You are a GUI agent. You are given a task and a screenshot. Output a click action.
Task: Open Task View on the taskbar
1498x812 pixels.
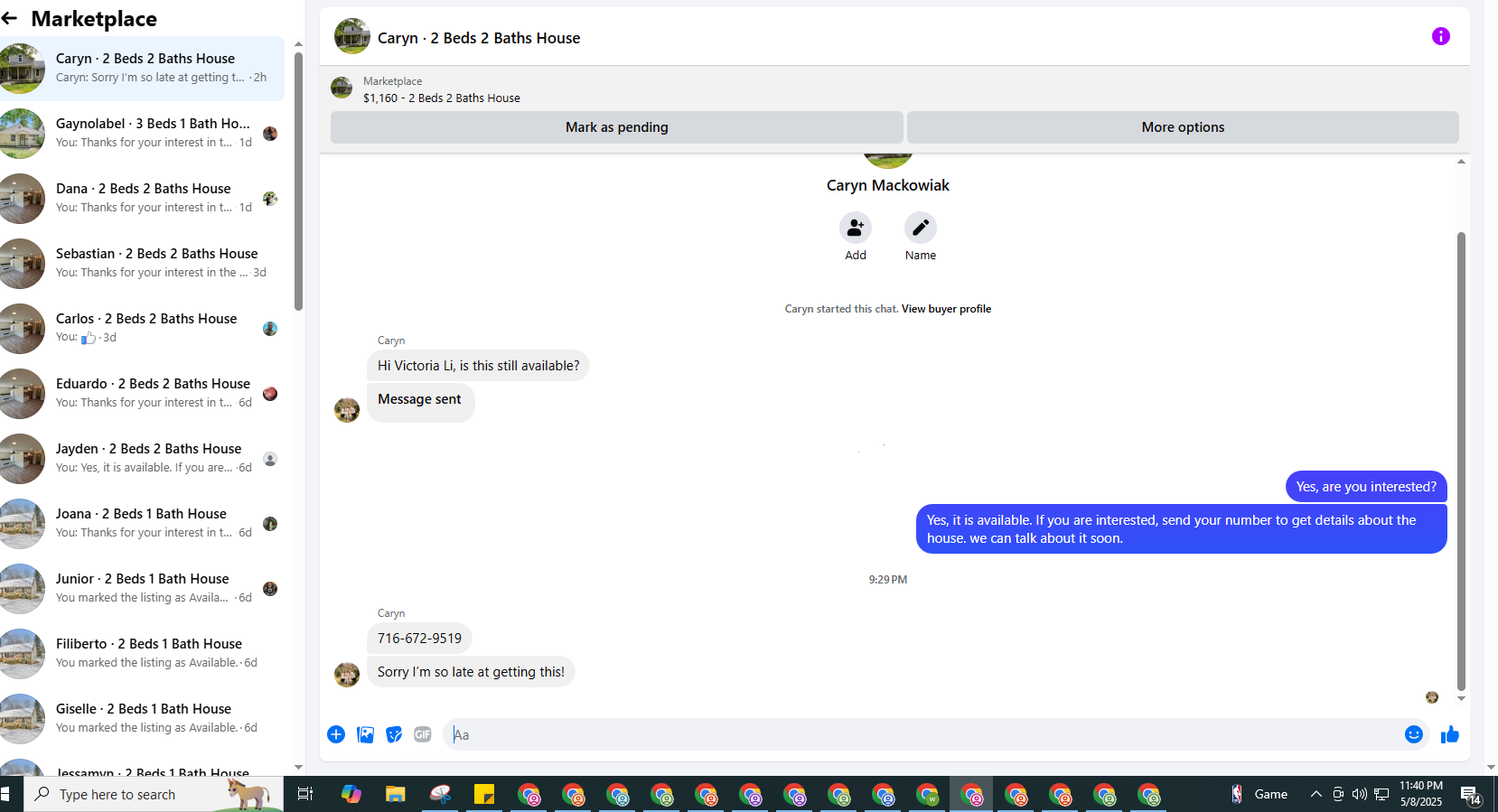point(305,794)
